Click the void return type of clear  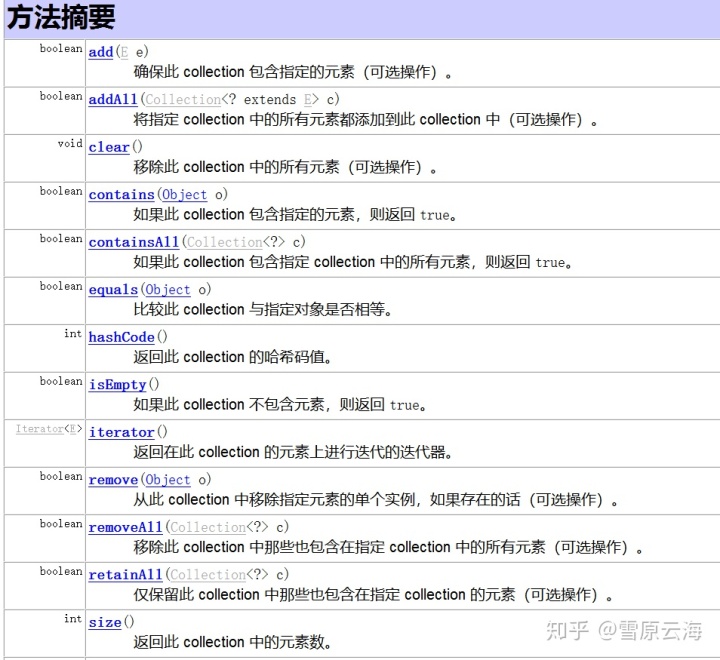70,144
